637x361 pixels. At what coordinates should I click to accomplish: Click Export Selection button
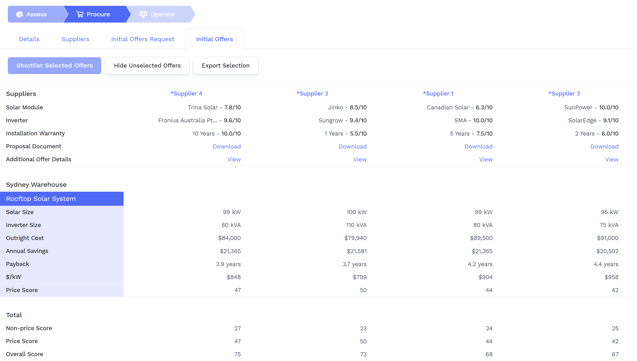coord(225,65)
